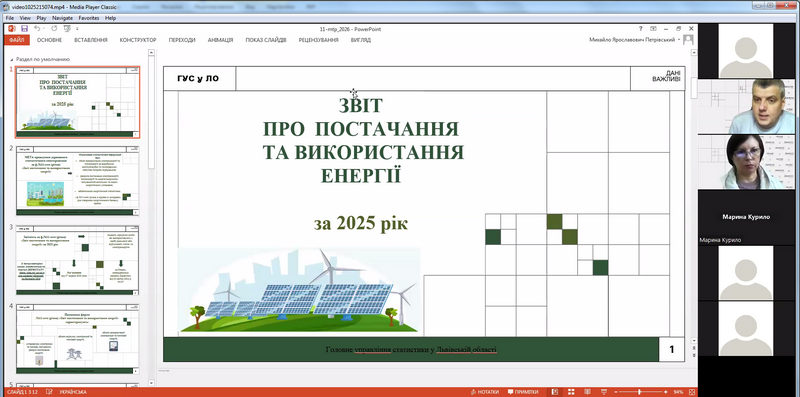Click 'Головне управління статистики у Львівській області' footer
The image size is (800, 397).
(411, 350)
